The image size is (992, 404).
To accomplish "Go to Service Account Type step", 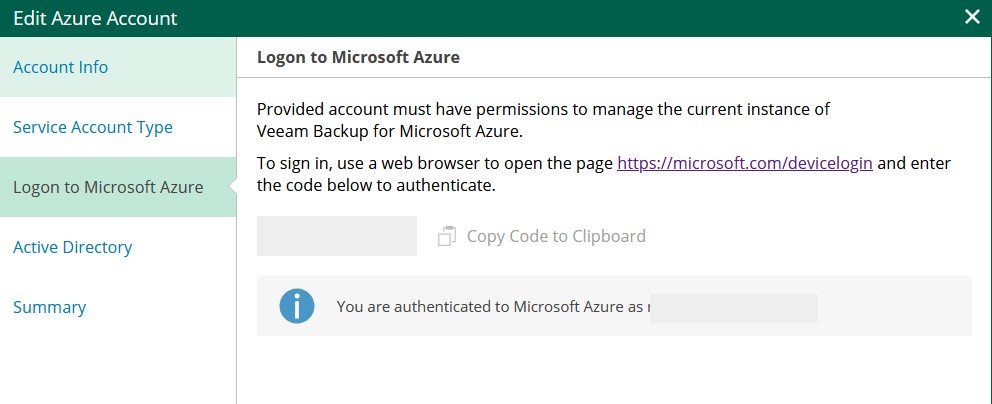I will (118, 127).
